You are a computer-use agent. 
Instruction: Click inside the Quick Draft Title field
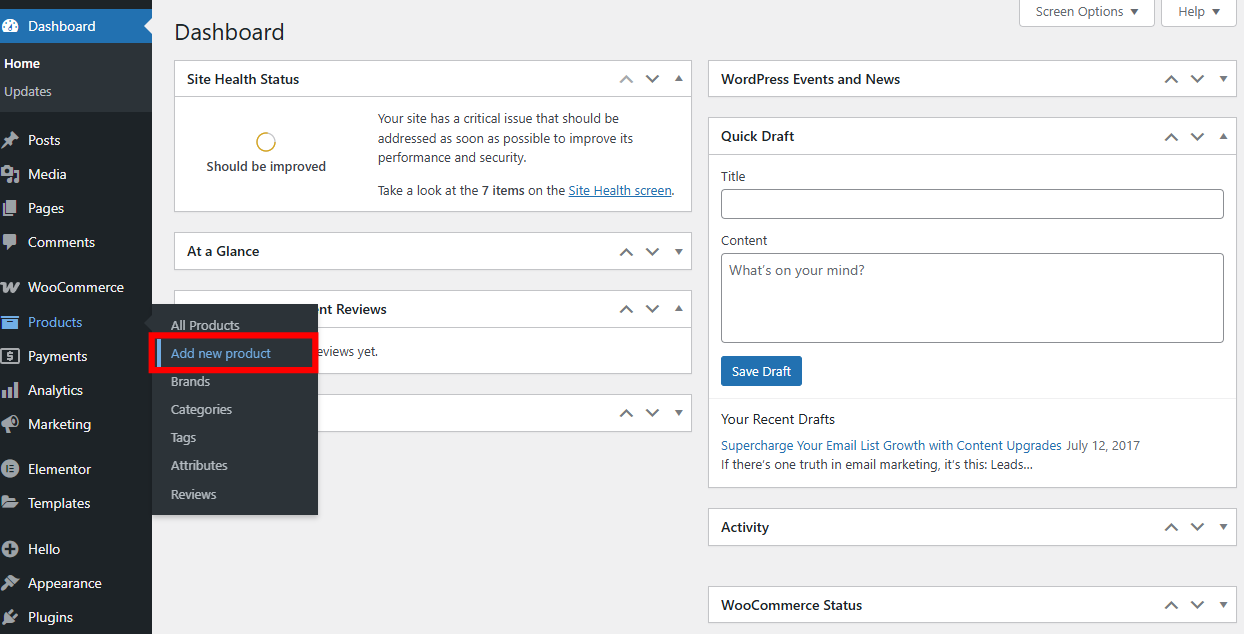point(971,204)
